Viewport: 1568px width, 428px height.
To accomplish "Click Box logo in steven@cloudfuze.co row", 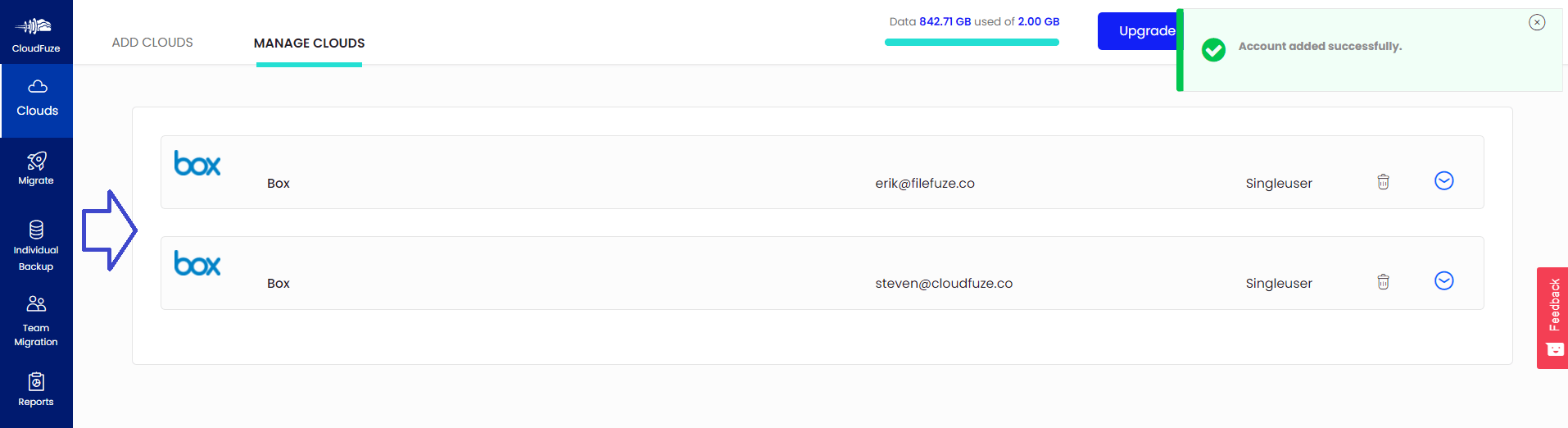I will pos(197,263).
